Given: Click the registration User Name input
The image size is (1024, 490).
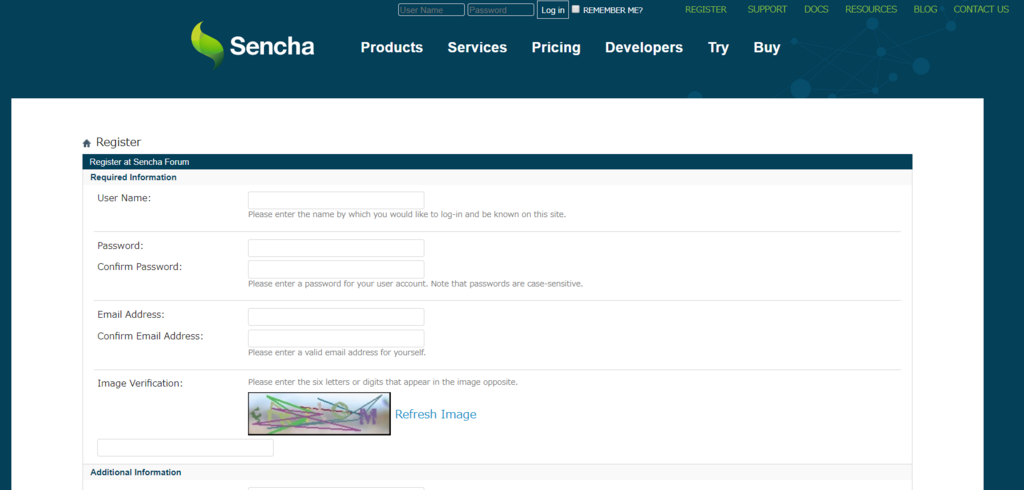Looking at the screenshot, I should (336, 200).
